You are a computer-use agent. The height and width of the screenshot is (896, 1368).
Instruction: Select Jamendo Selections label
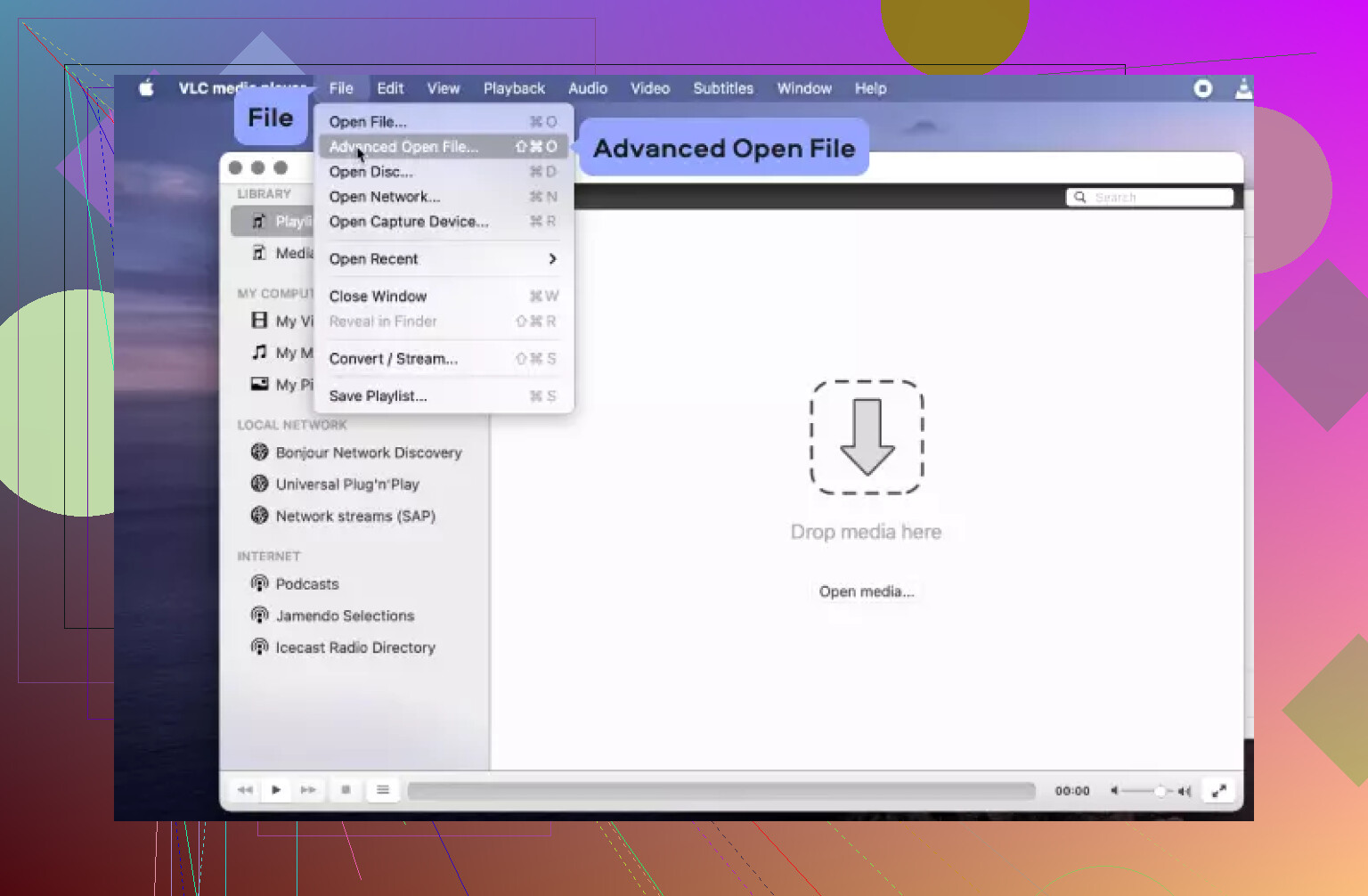pos(345,615)
